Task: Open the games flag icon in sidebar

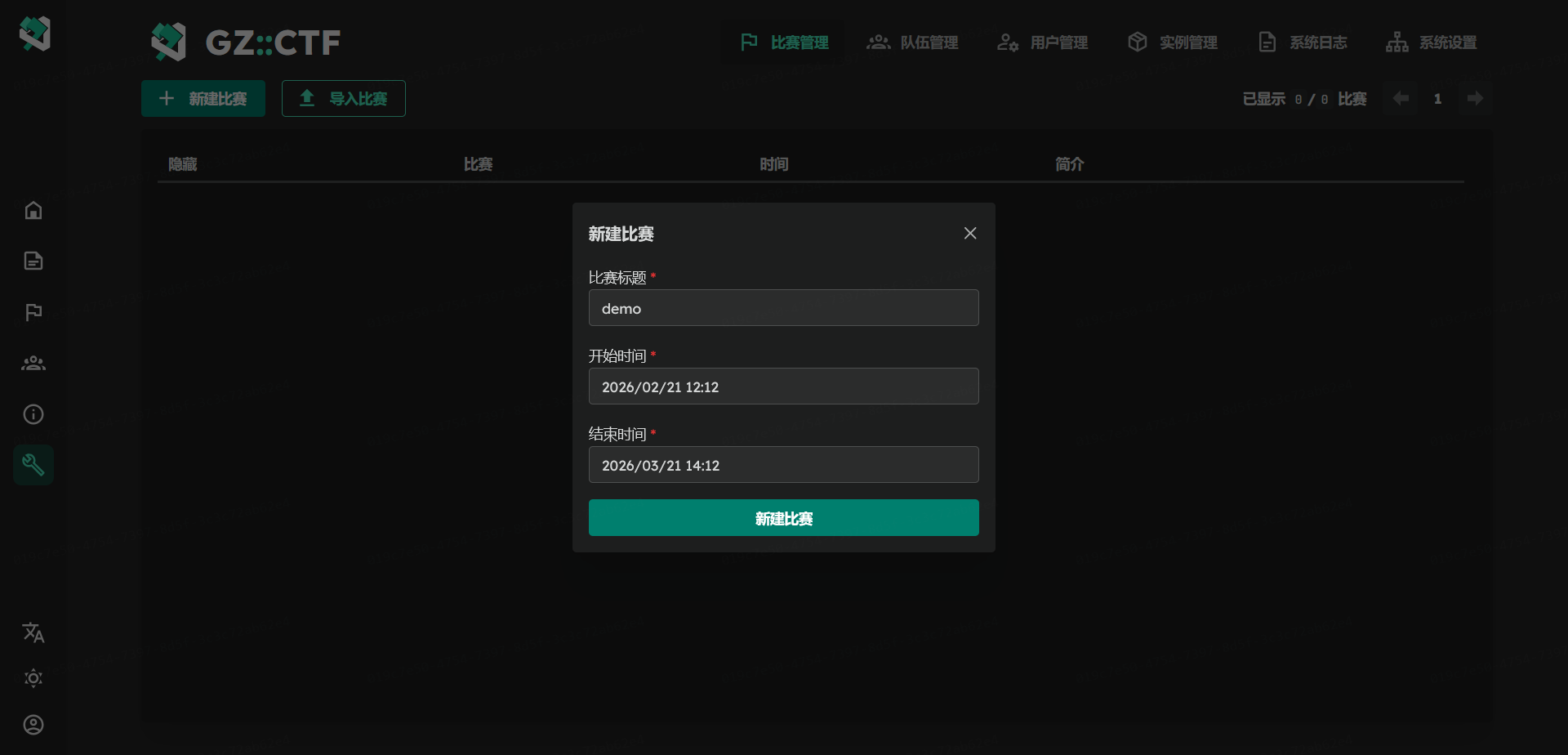Action: (x=33, y=312)
